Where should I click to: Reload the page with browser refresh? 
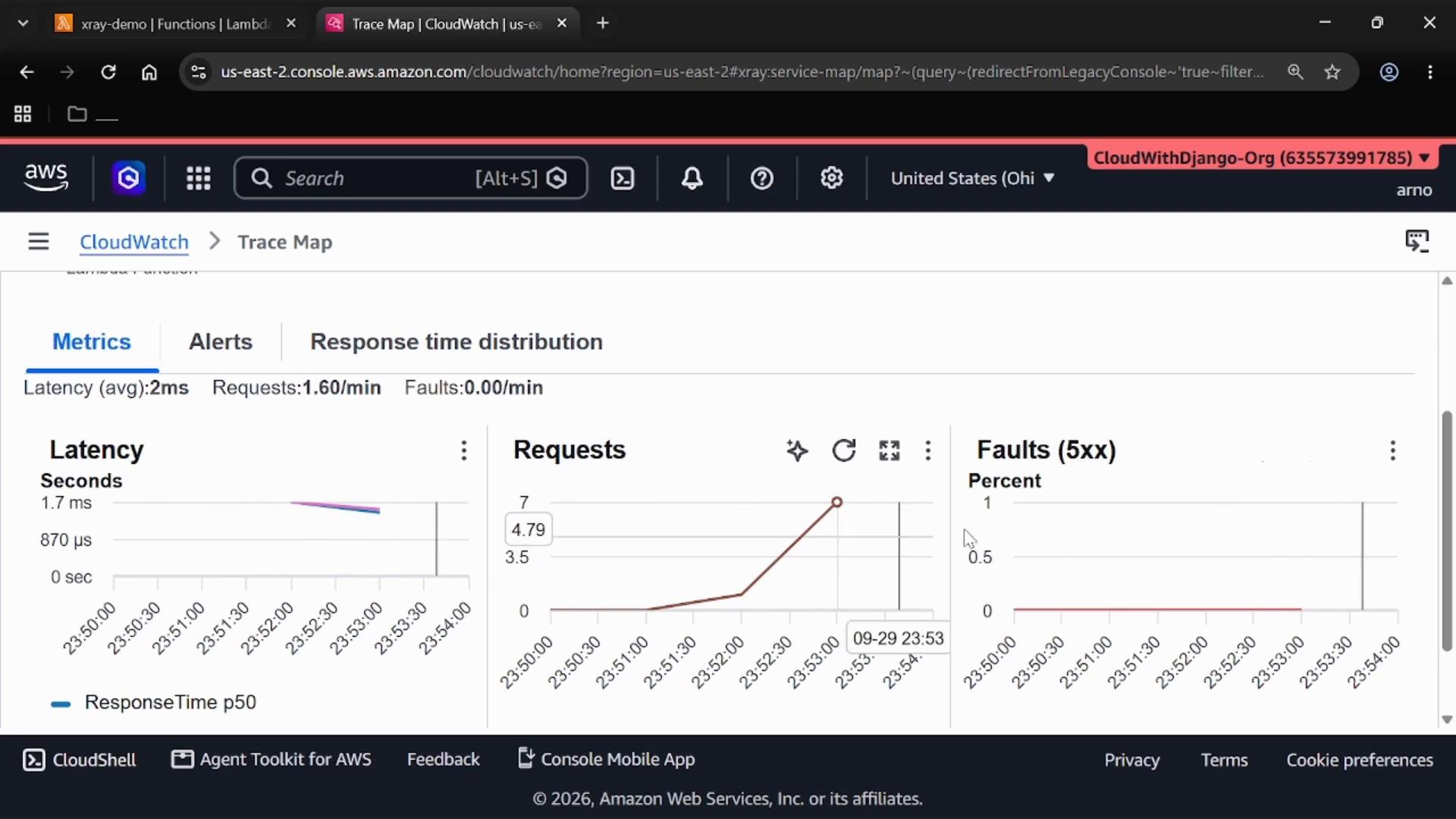(x=108, y=72)
